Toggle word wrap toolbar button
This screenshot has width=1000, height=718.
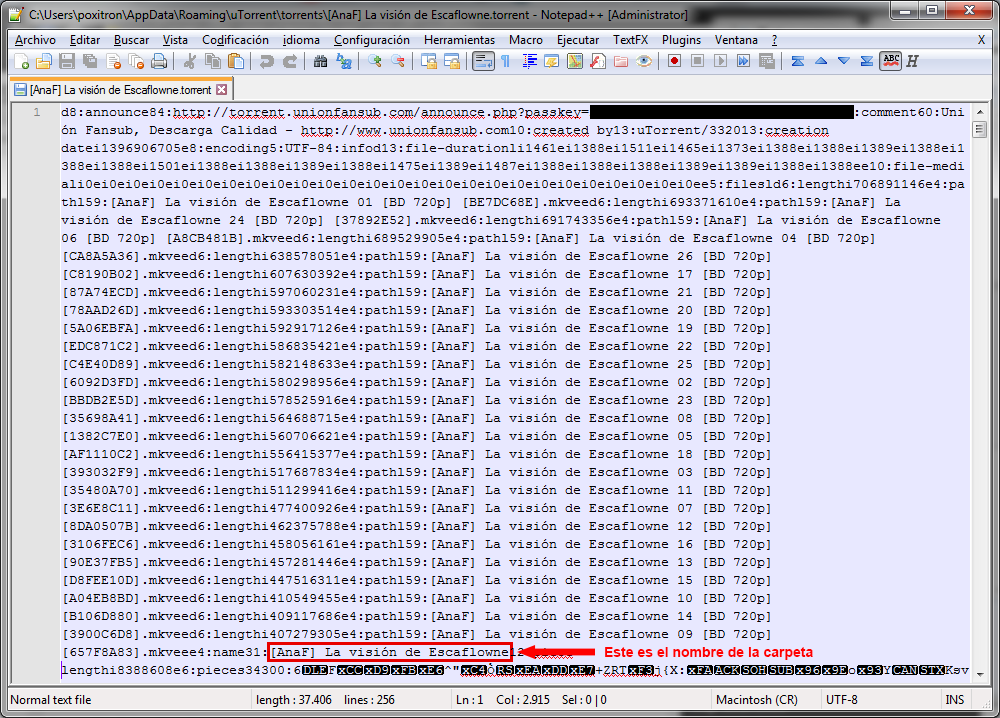(x=482, y=61)
